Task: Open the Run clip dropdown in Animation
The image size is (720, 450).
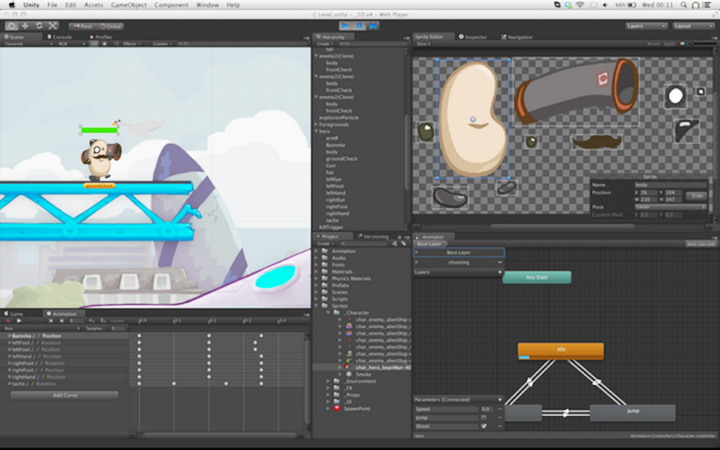Action: click(x=42, y=328)
